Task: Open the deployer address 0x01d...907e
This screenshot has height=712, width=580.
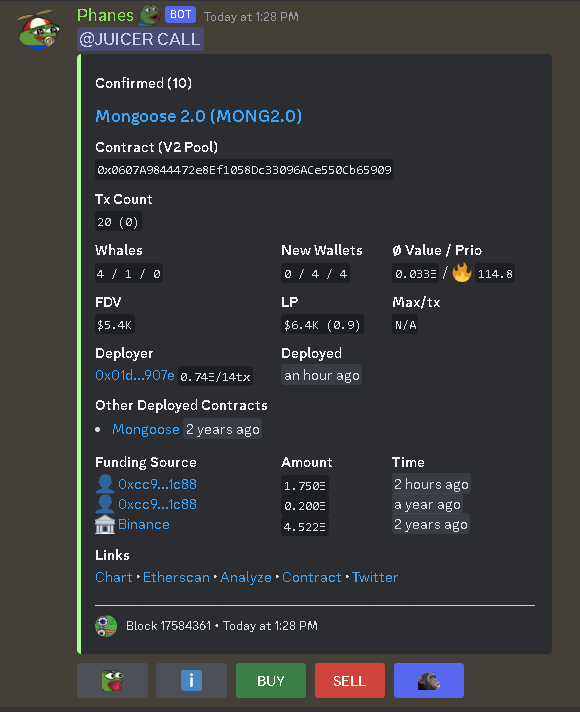Action: click(x=135, y=376)
